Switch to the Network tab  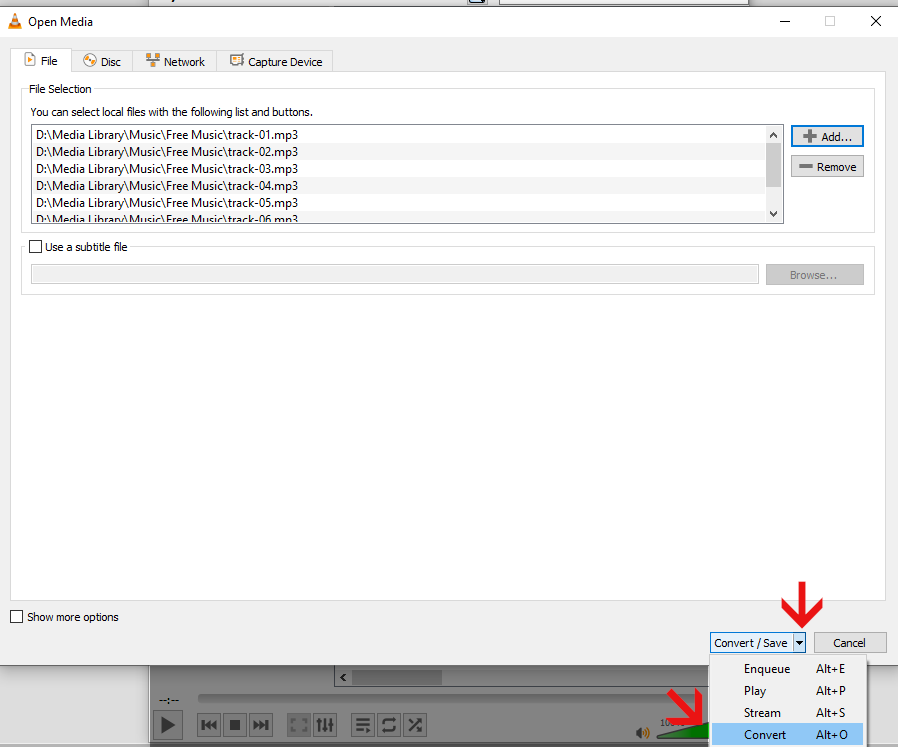175,61
